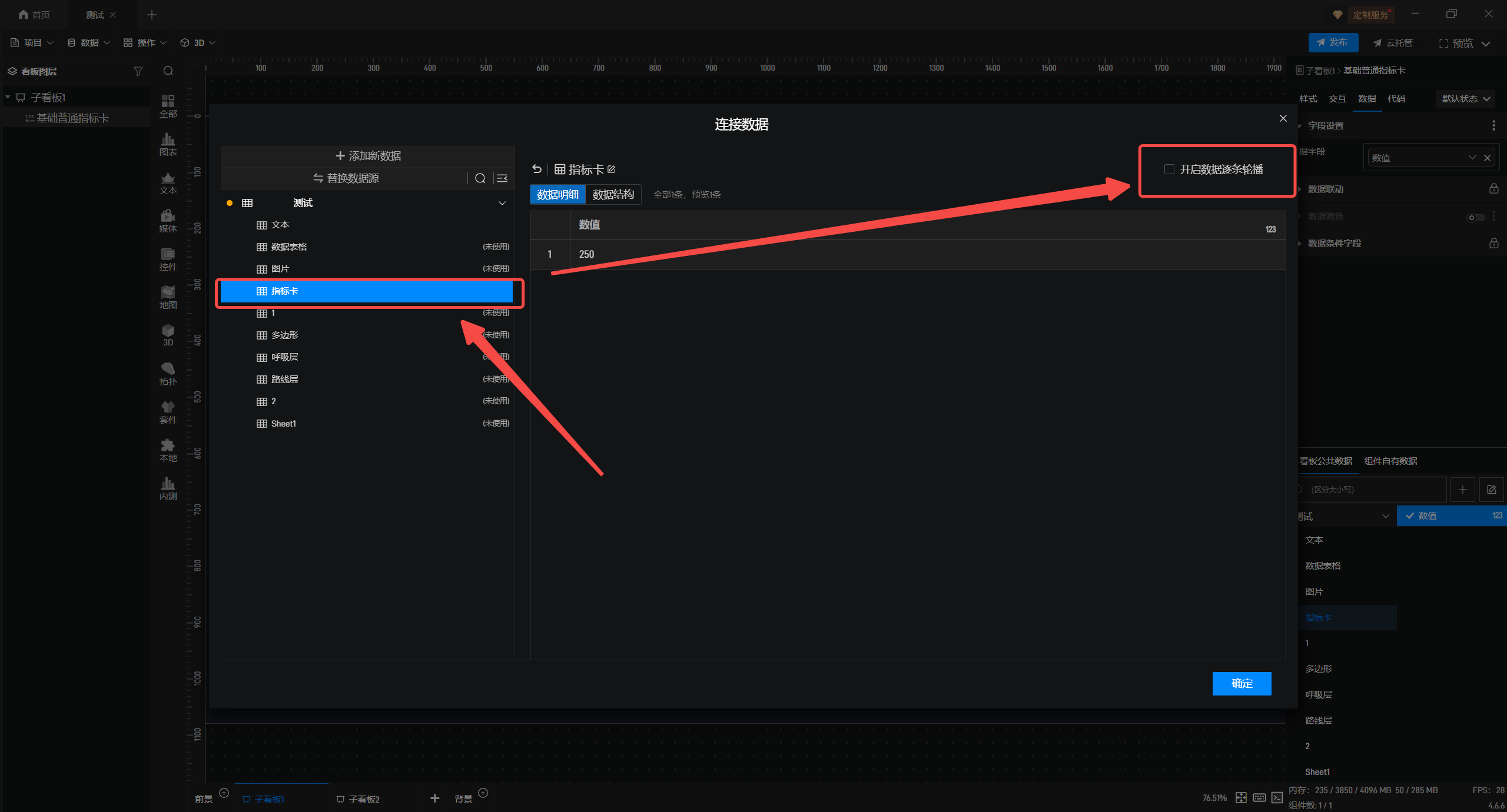Click the filter icon in 看板图层 panel
1507x812 pixels.
click(x=138, y=71)
